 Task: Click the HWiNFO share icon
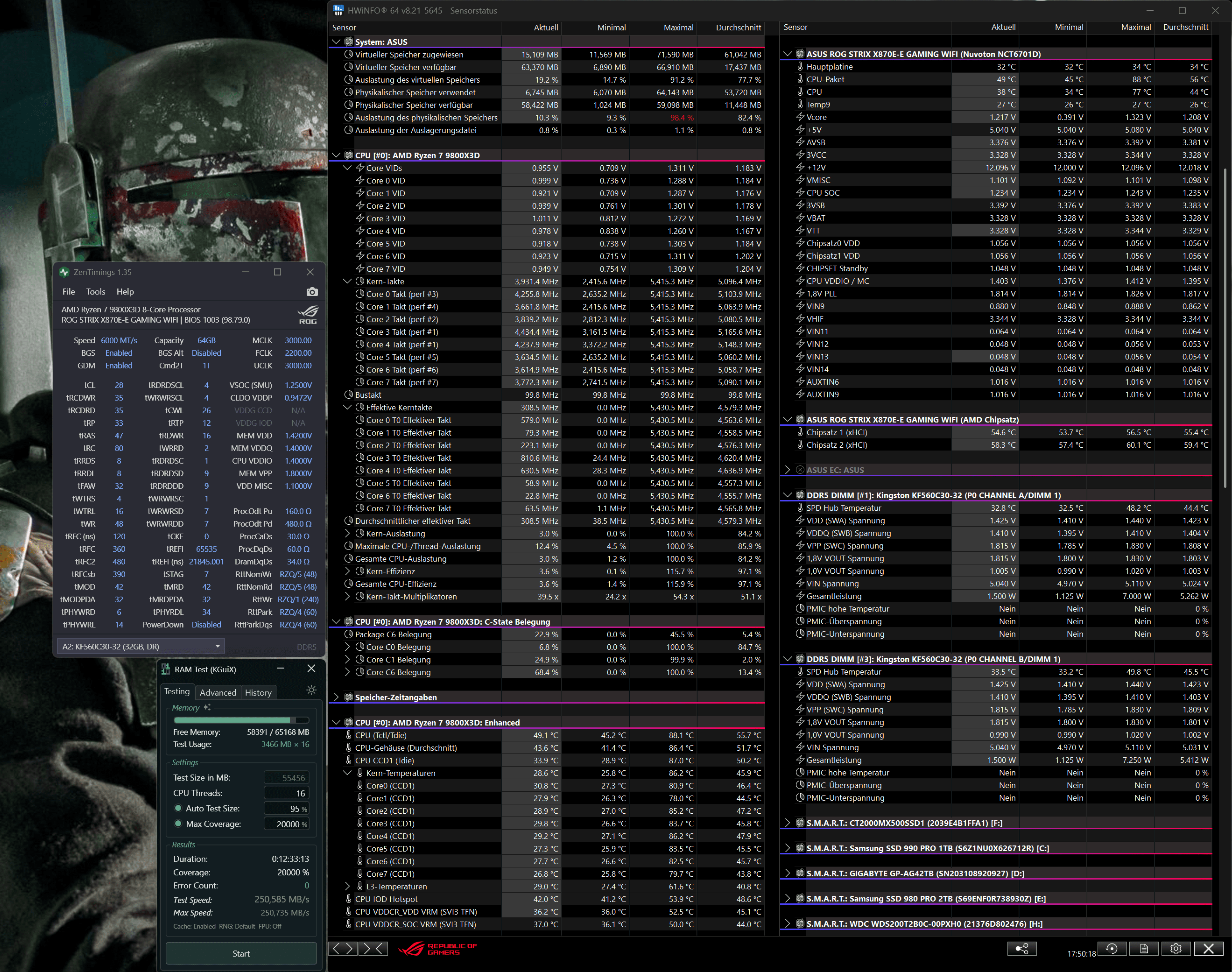pyautogui.click(x=1021, y=948)
